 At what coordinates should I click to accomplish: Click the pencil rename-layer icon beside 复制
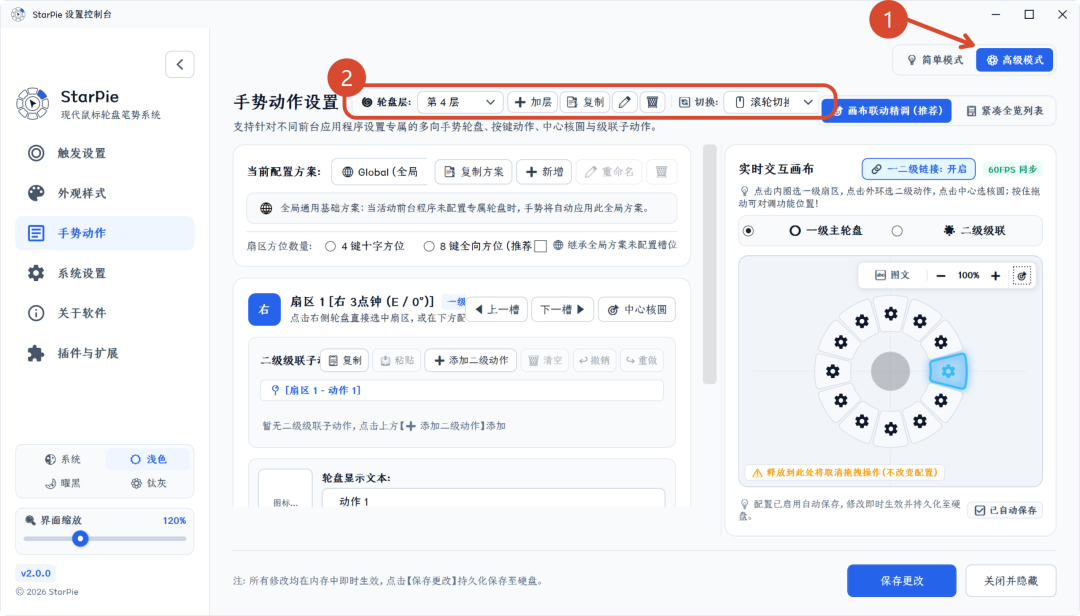pos(625,102)
